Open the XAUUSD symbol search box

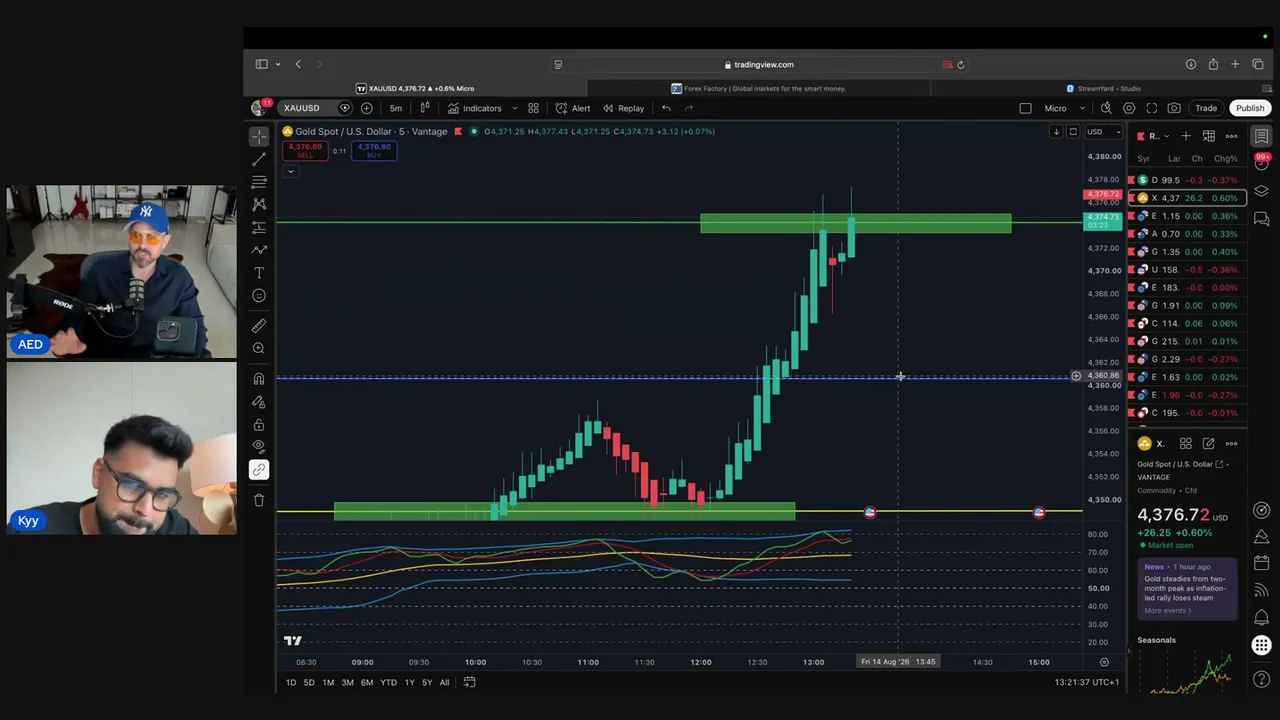[302, 108]
